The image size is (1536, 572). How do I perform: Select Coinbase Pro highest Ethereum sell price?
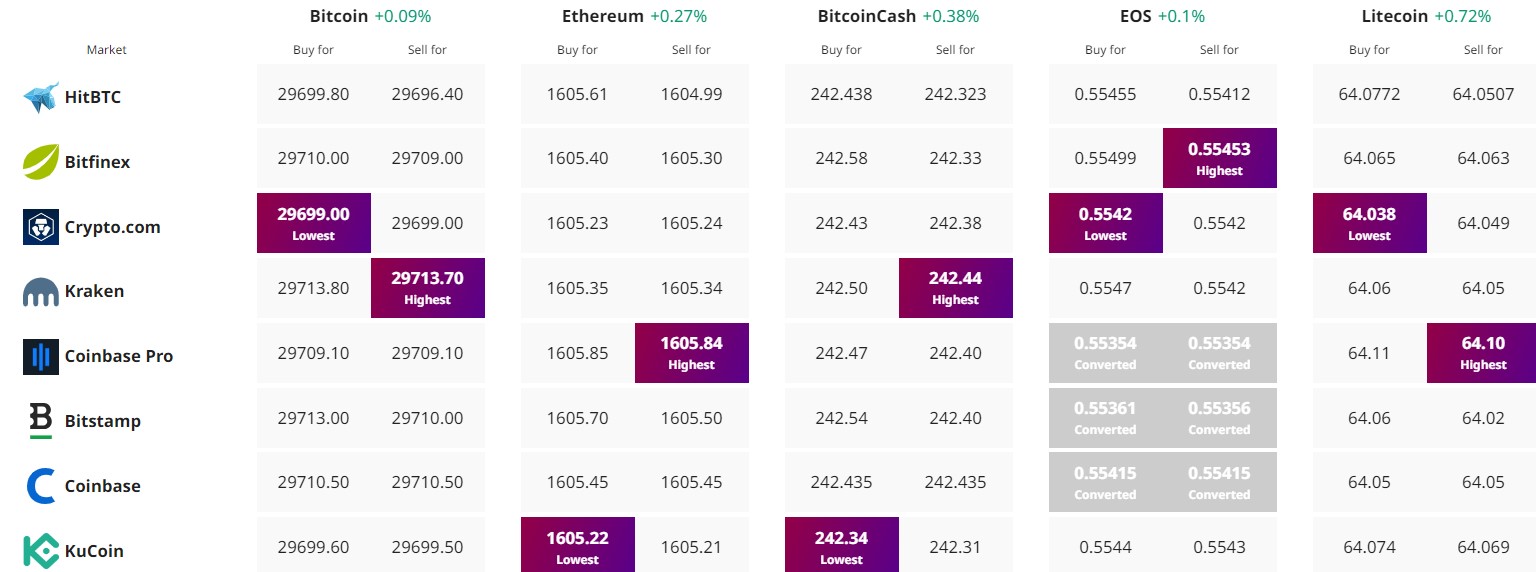[692, 353]
